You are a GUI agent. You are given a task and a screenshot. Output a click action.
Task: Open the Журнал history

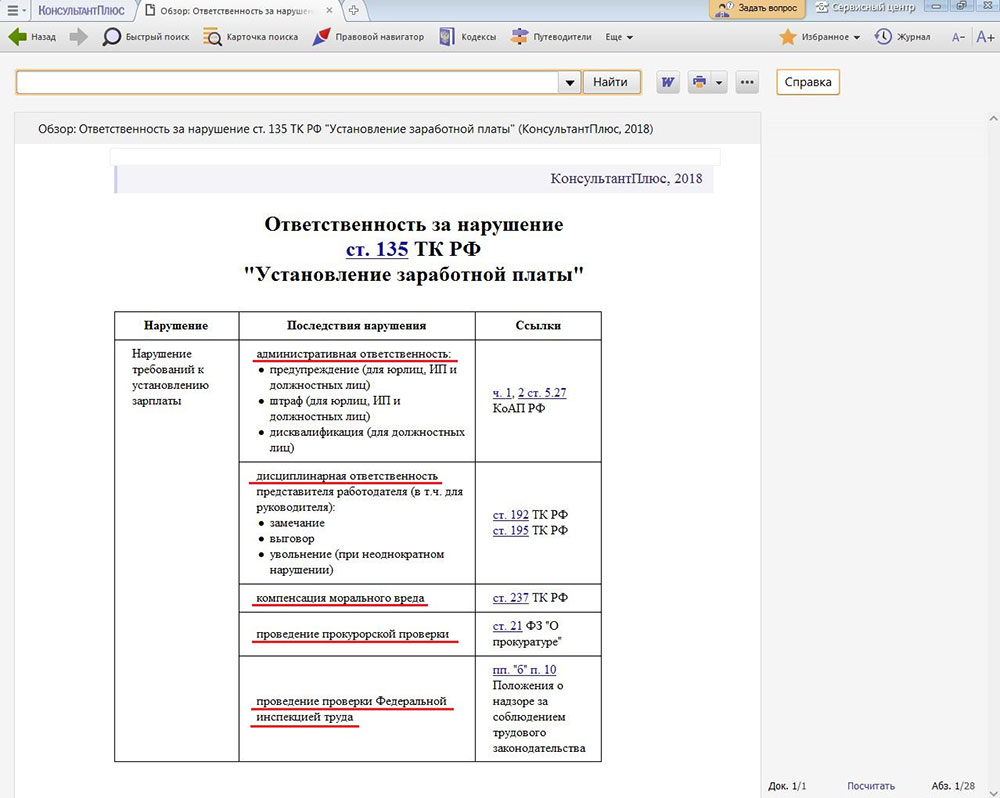click(x=902, y=37)
